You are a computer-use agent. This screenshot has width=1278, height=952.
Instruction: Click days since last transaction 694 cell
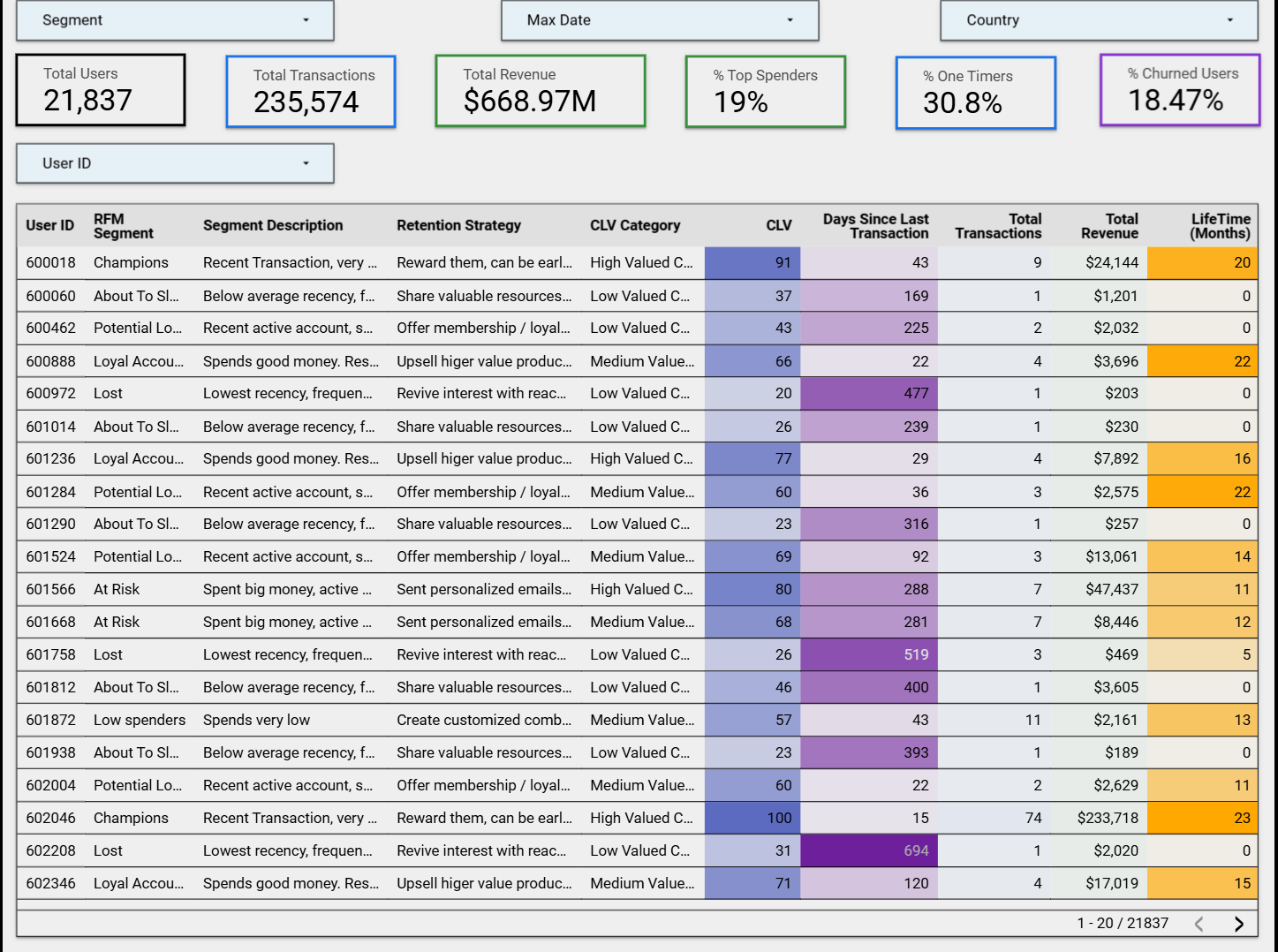click(869, 850)
